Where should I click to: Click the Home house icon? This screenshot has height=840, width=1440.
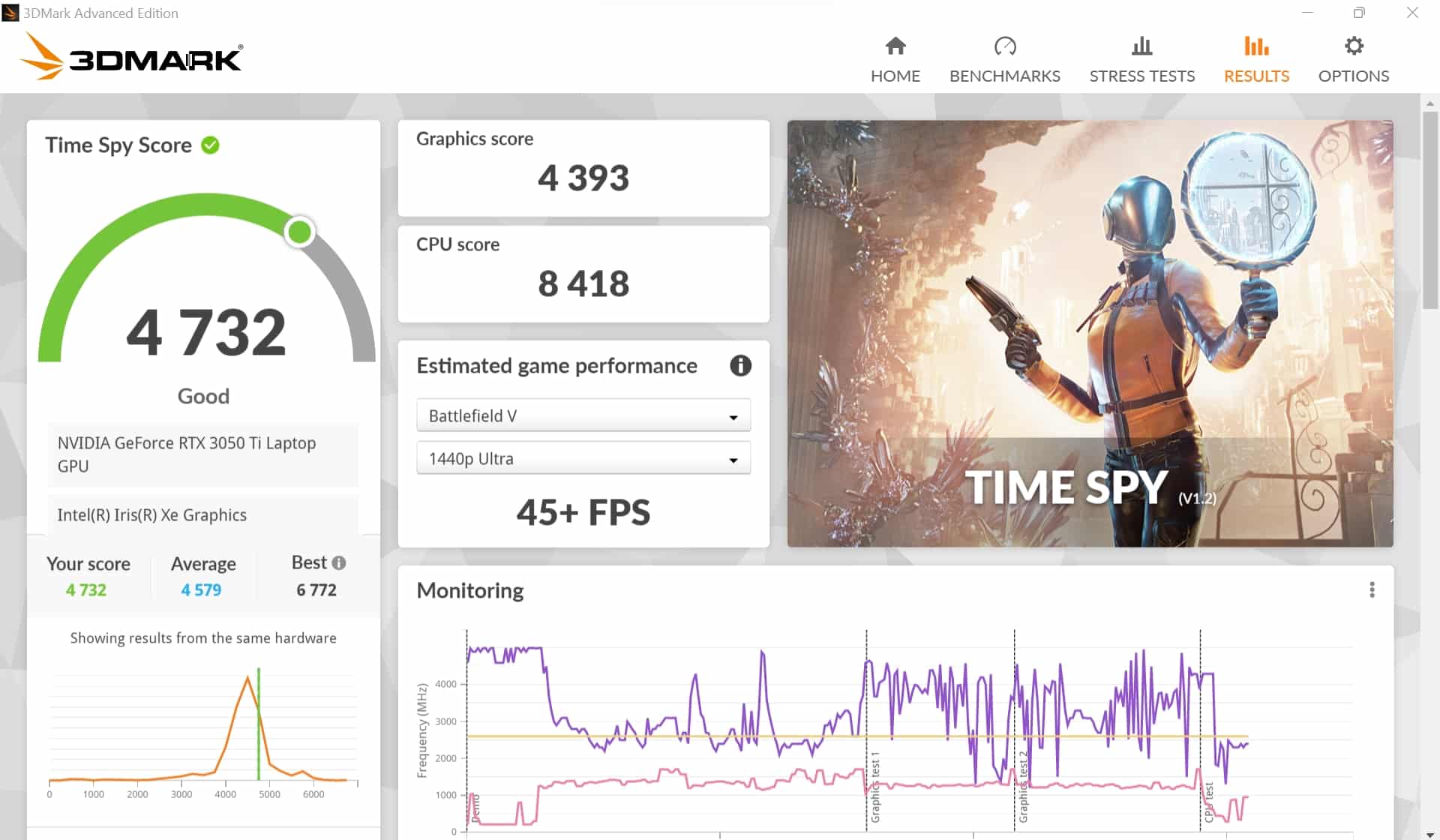pyautogui.click(x=895, y=46)
